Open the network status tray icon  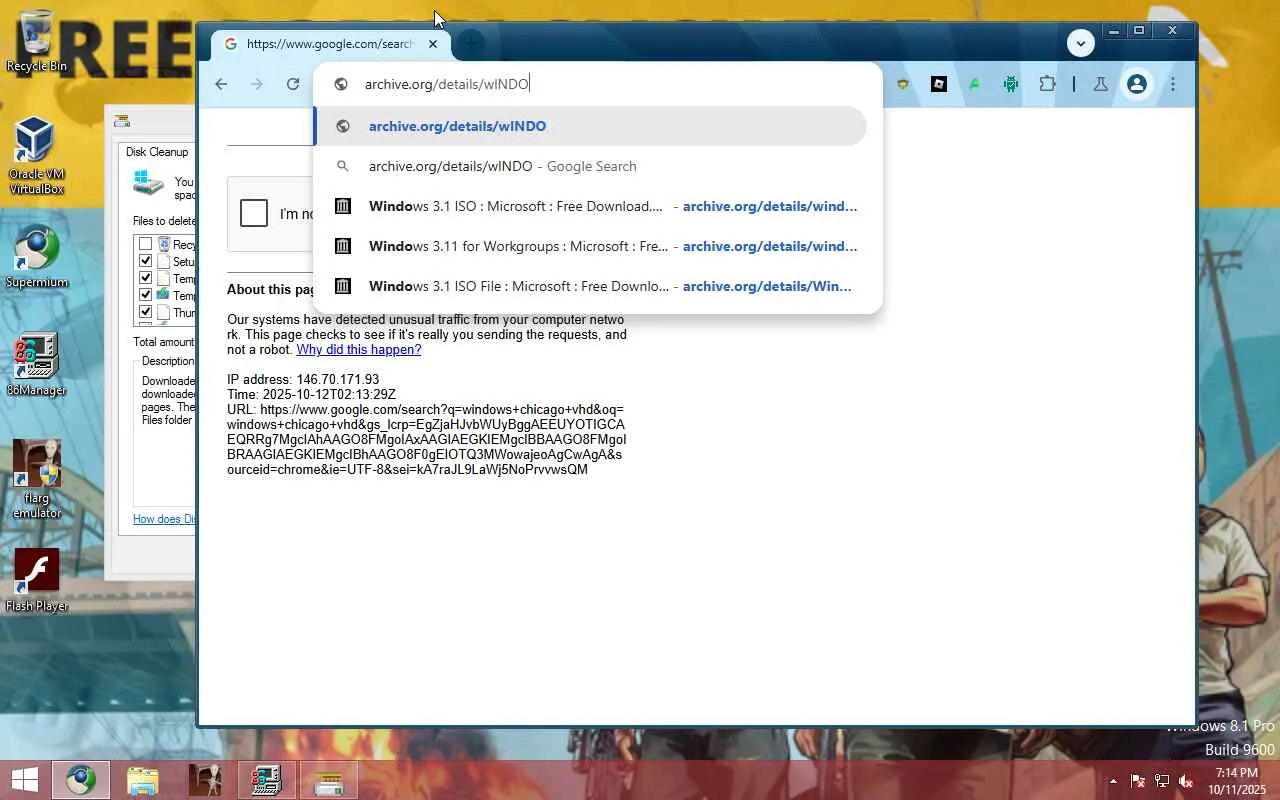tap(1162, 781)
